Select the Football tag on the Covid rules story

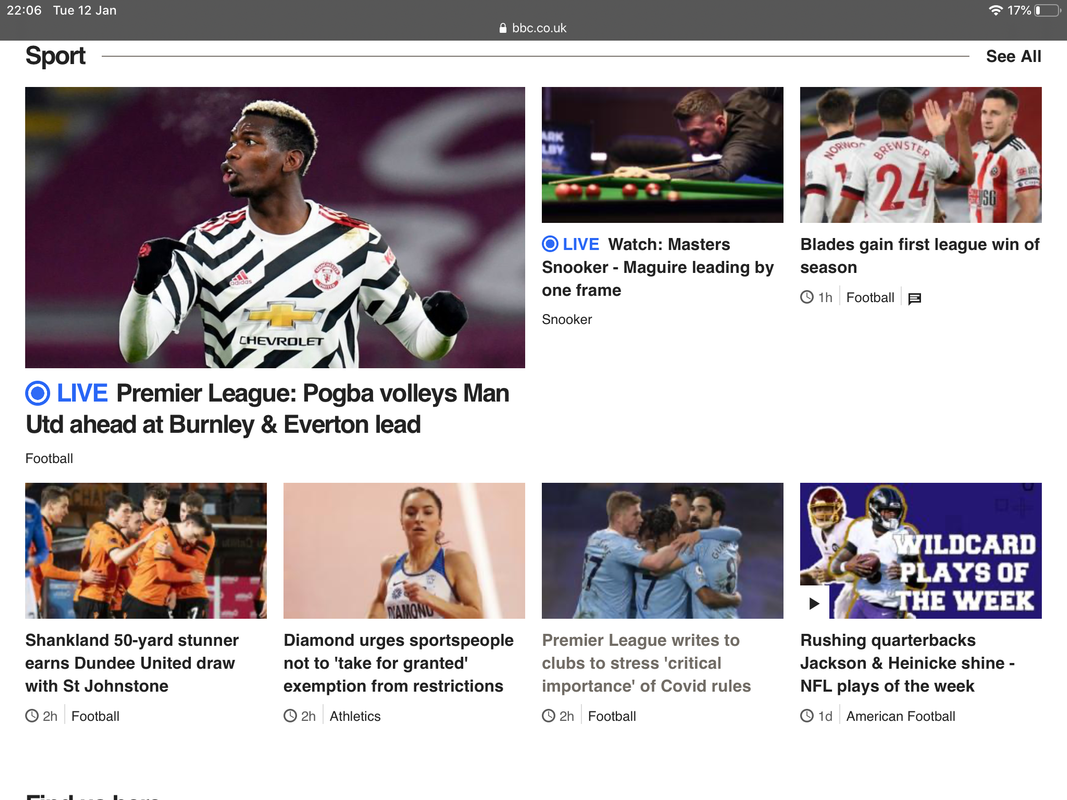612,716
